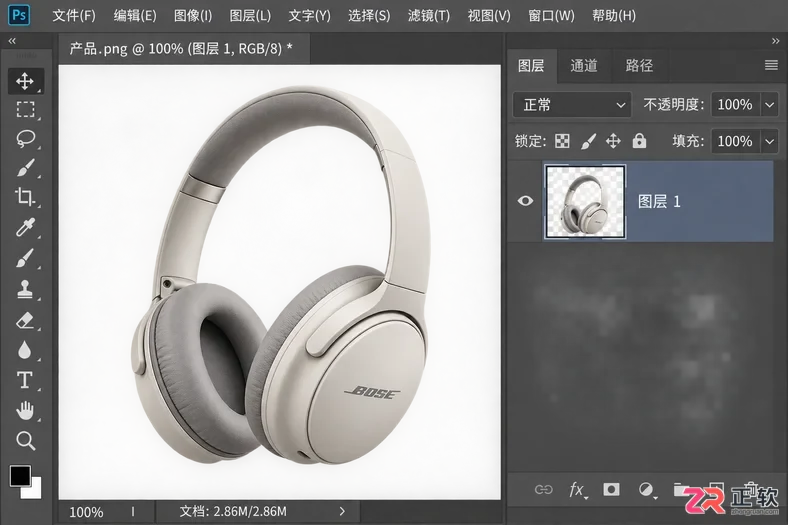
Task: Toggle lock image pixels brush icon
Action: (588, 141)
